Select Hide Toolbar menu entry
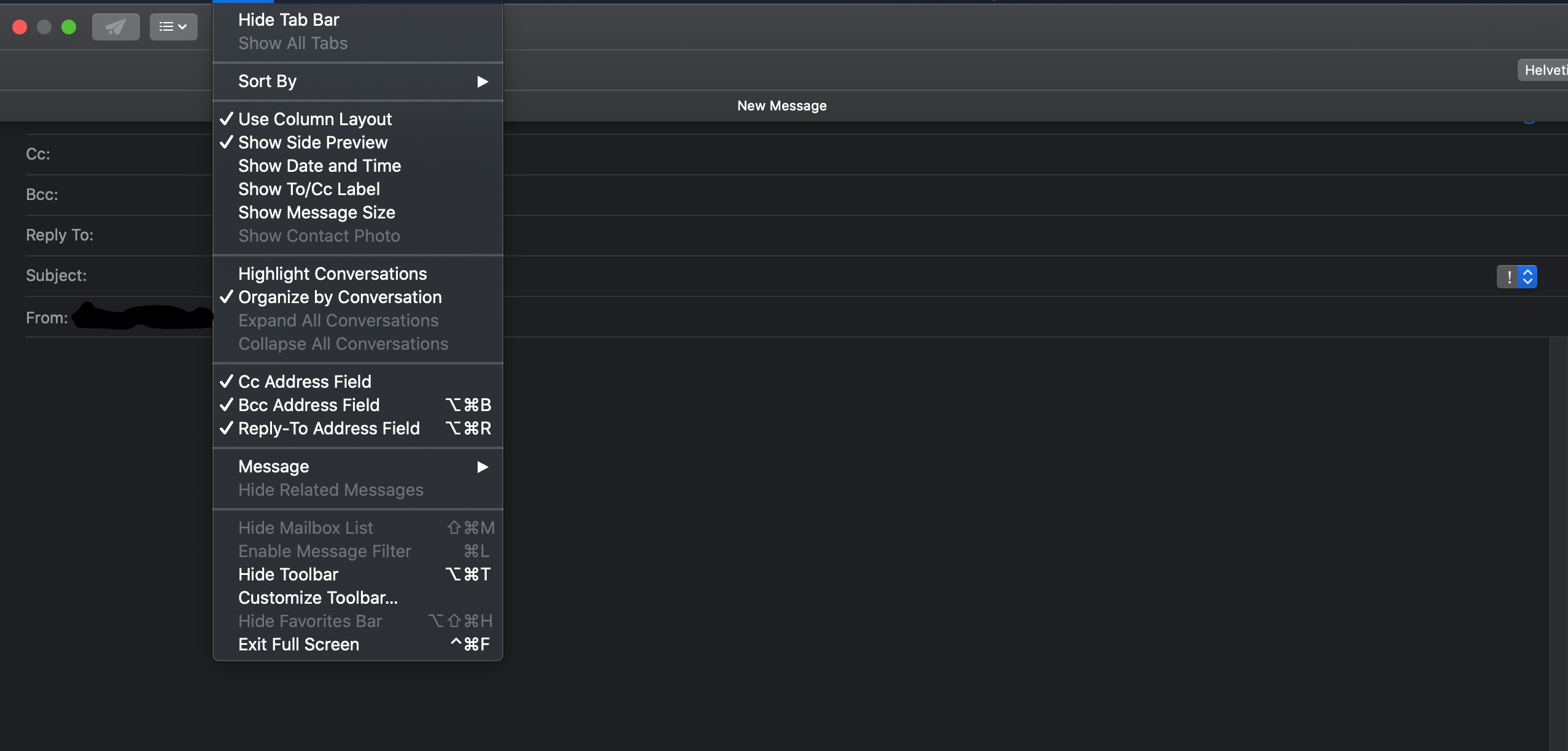The height and width of the screenshot is (751, 1568). click(288, 574)
